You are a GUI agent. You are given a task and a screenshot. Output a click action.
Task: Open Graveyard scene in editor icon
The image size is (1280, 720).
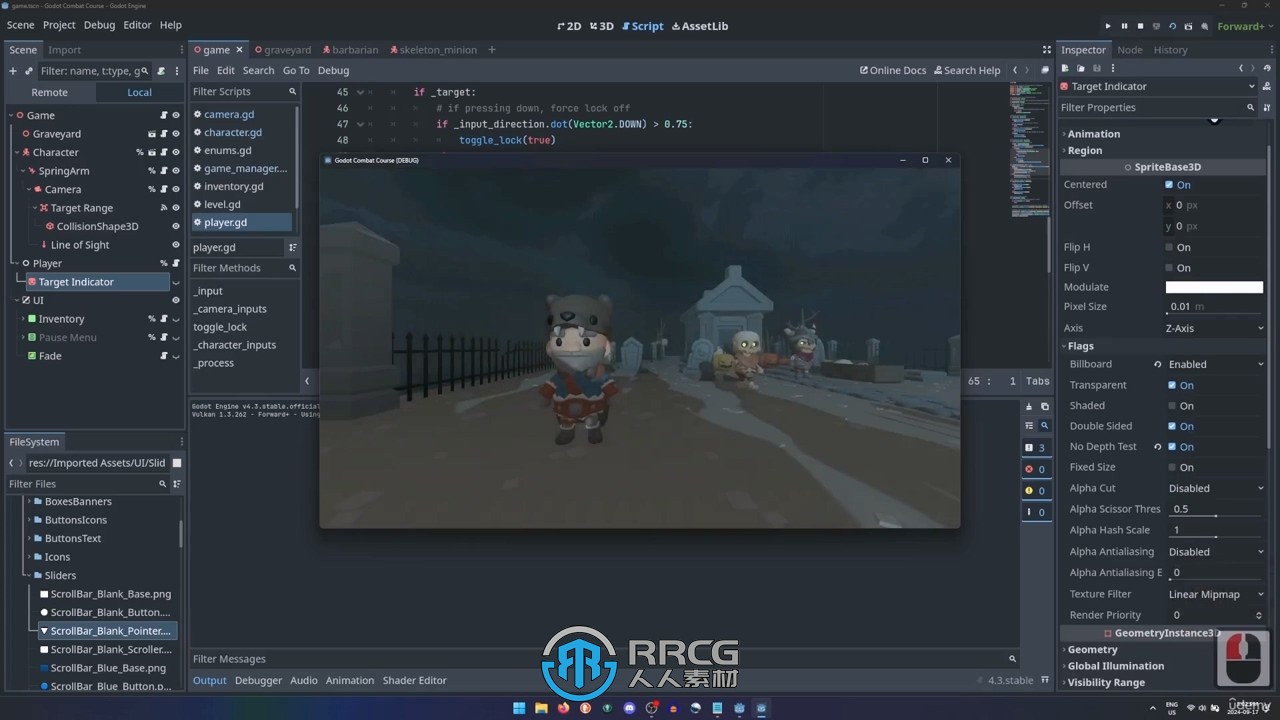[152, 134]
